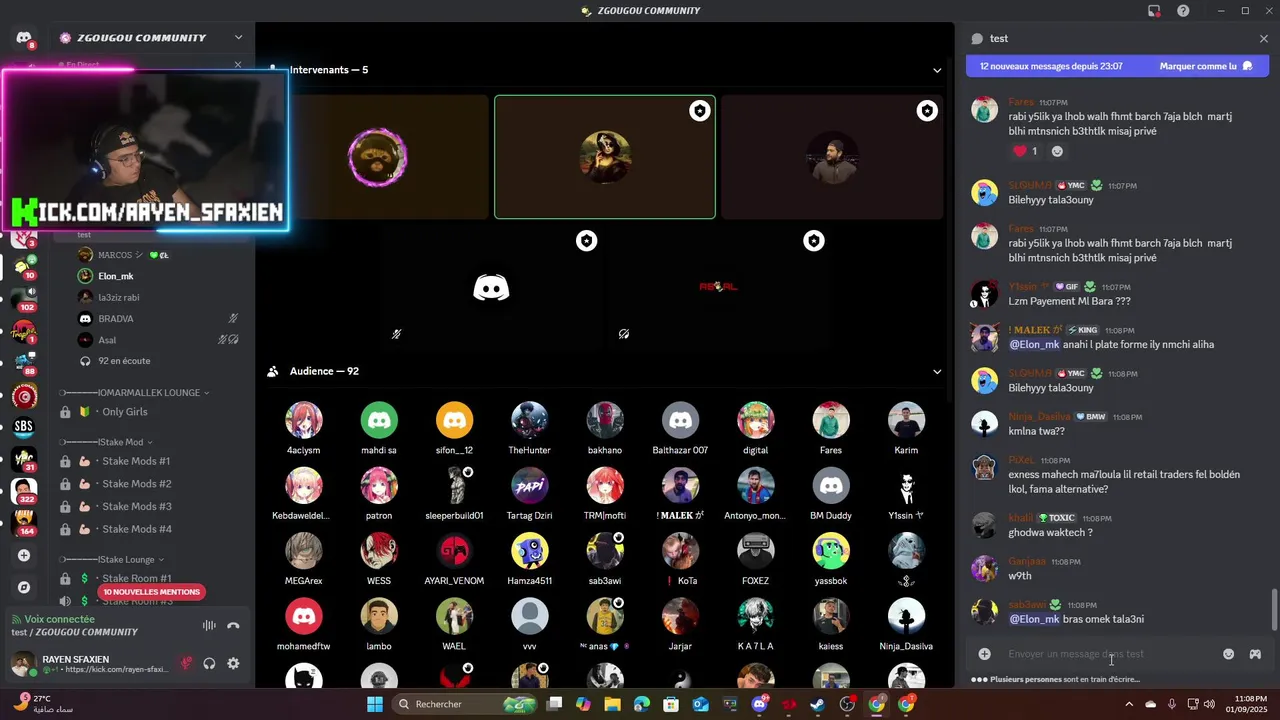Screen dimensions: 1280x720
Task: Click the 92 en écoute listeners row
Action: pos(124,361)
